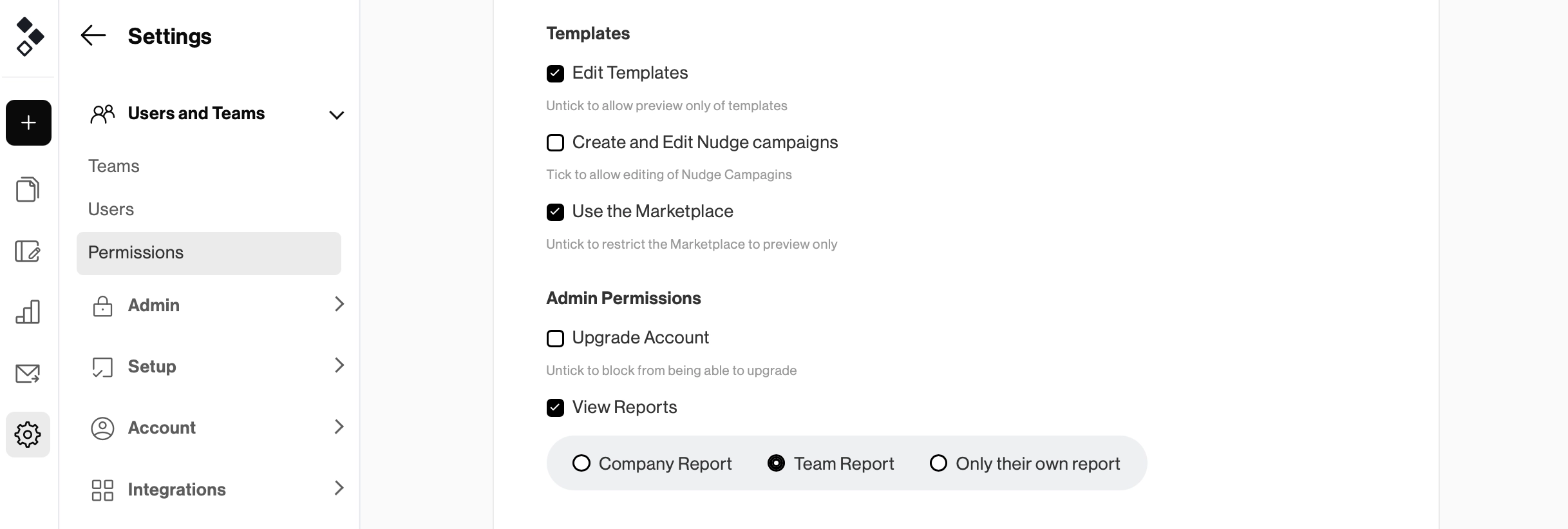Untick the Edit Templates checkbox
1568x529 pixels.
(x=555, y=73)
